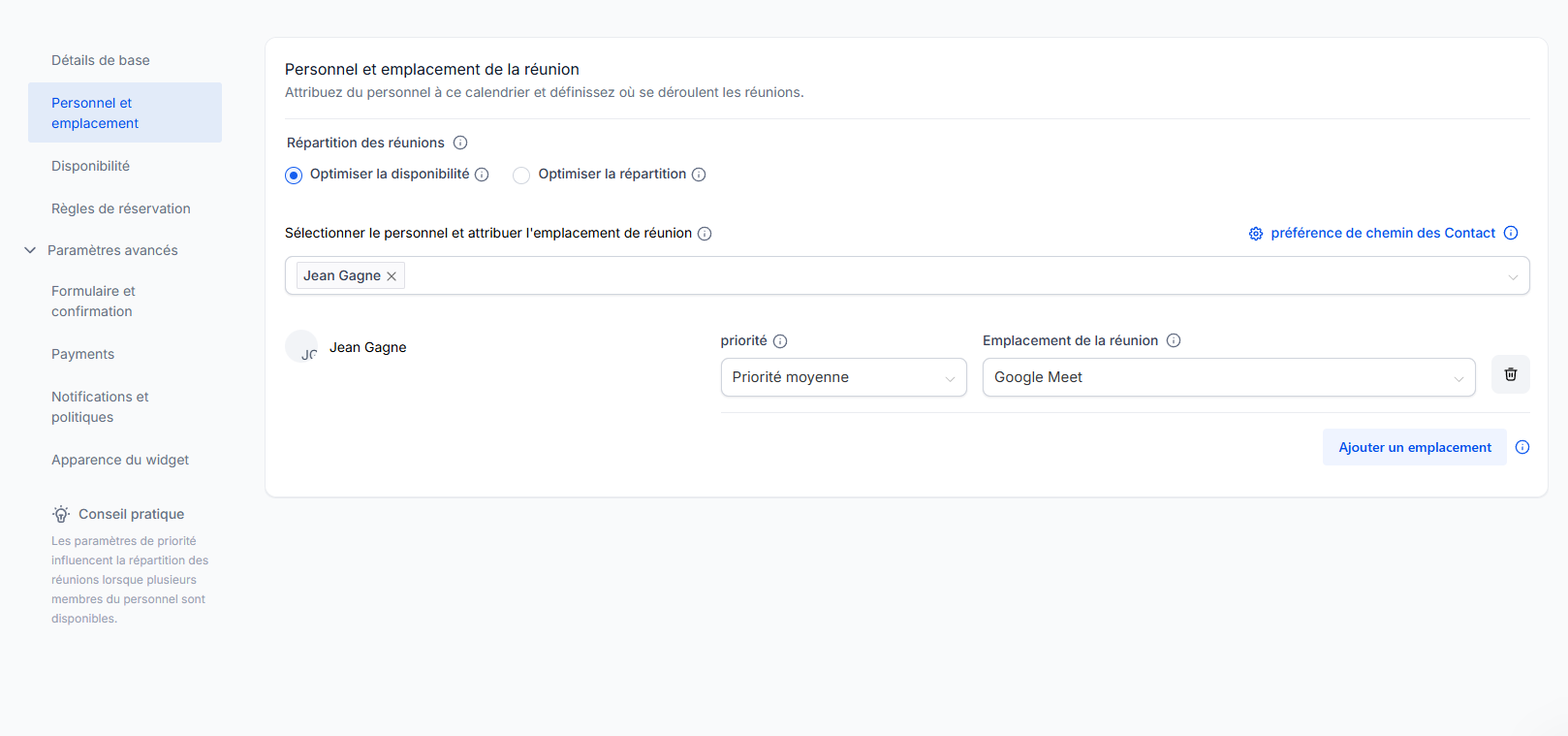The image size is (1568, 736).
Task: Open préférence de chemin des Contact link
Action: 1382,233
